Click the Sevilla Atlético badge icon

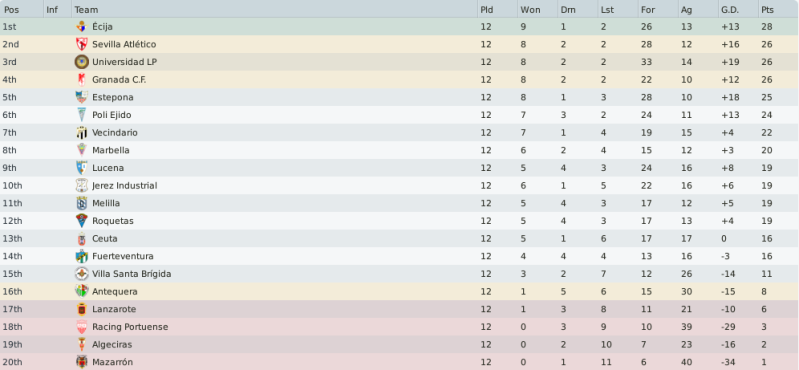click(x=82, y=44)
